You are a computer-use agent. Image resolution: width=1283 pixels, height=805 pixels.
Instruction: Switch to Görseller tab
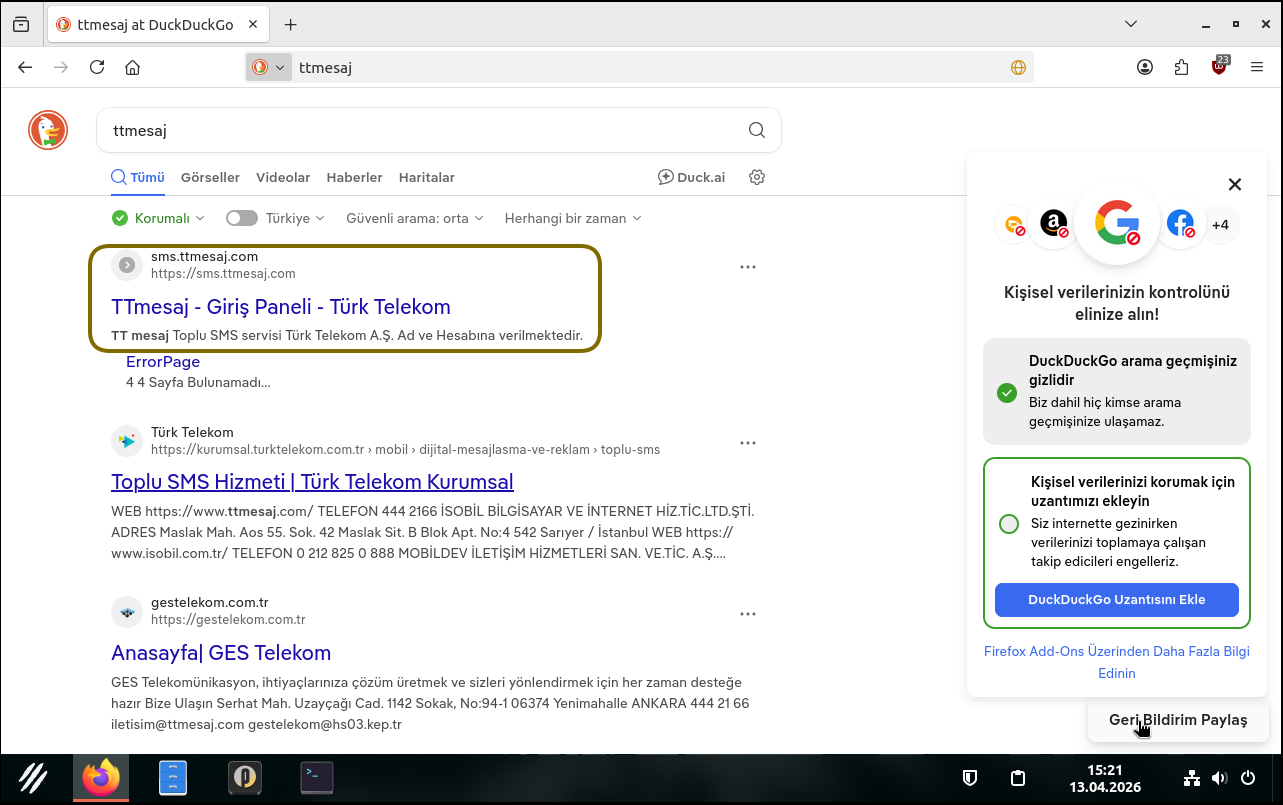(x=210, y=177)
